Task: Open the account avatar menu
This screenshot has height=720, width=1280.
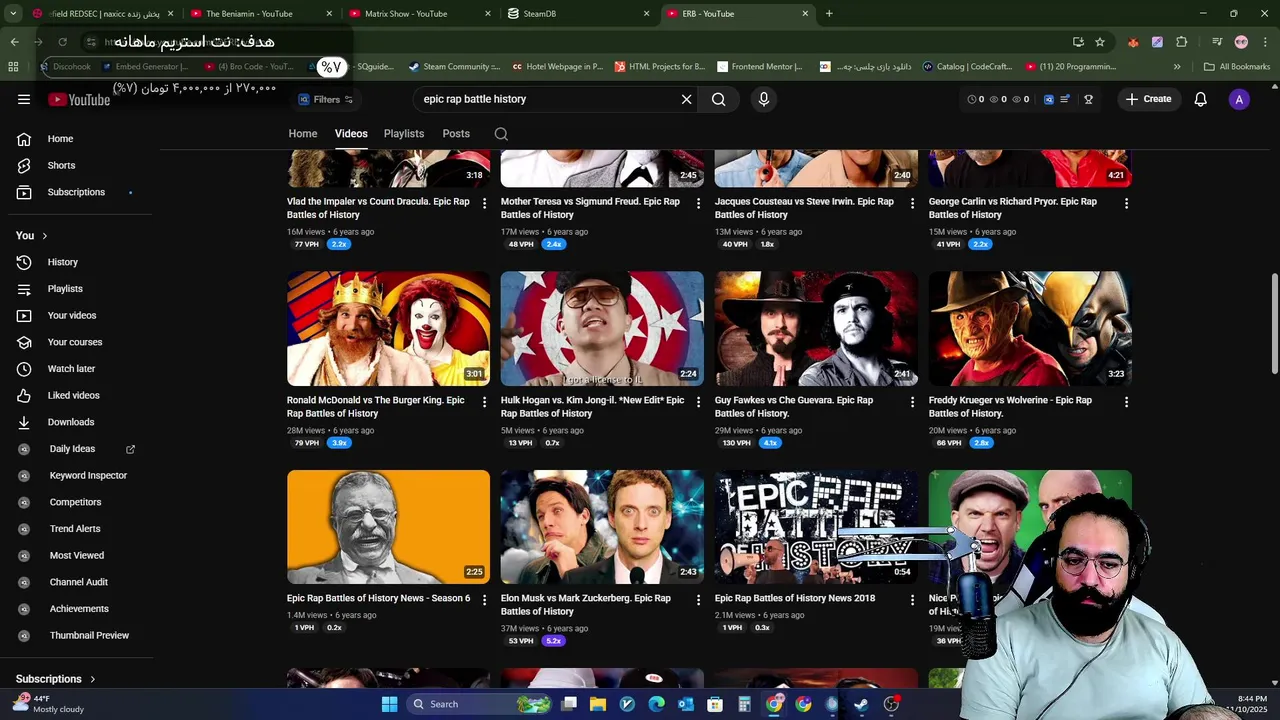Action: (x=1239, y=99)
